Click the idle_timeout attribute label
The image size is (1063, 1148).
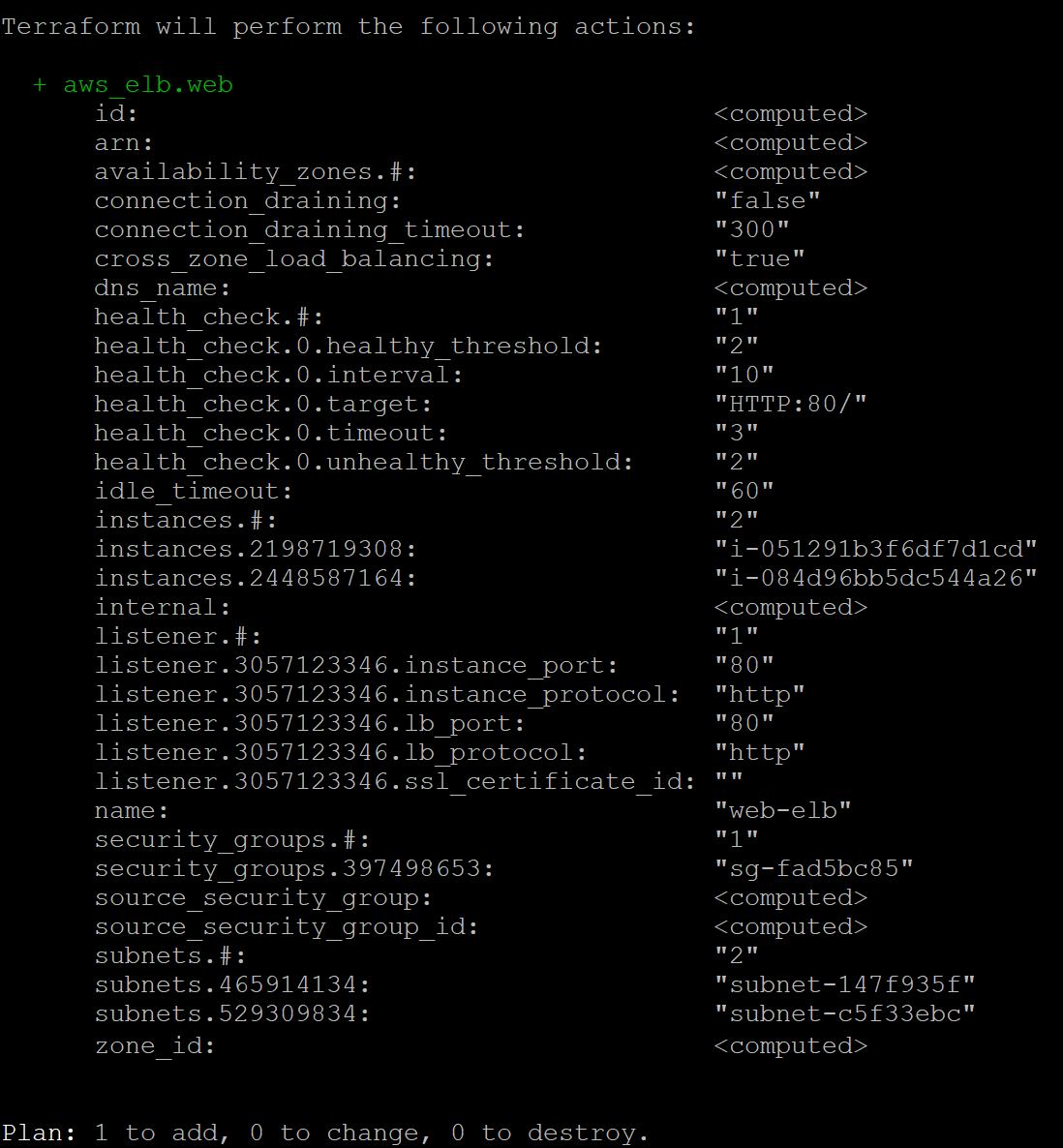point(194,492)
